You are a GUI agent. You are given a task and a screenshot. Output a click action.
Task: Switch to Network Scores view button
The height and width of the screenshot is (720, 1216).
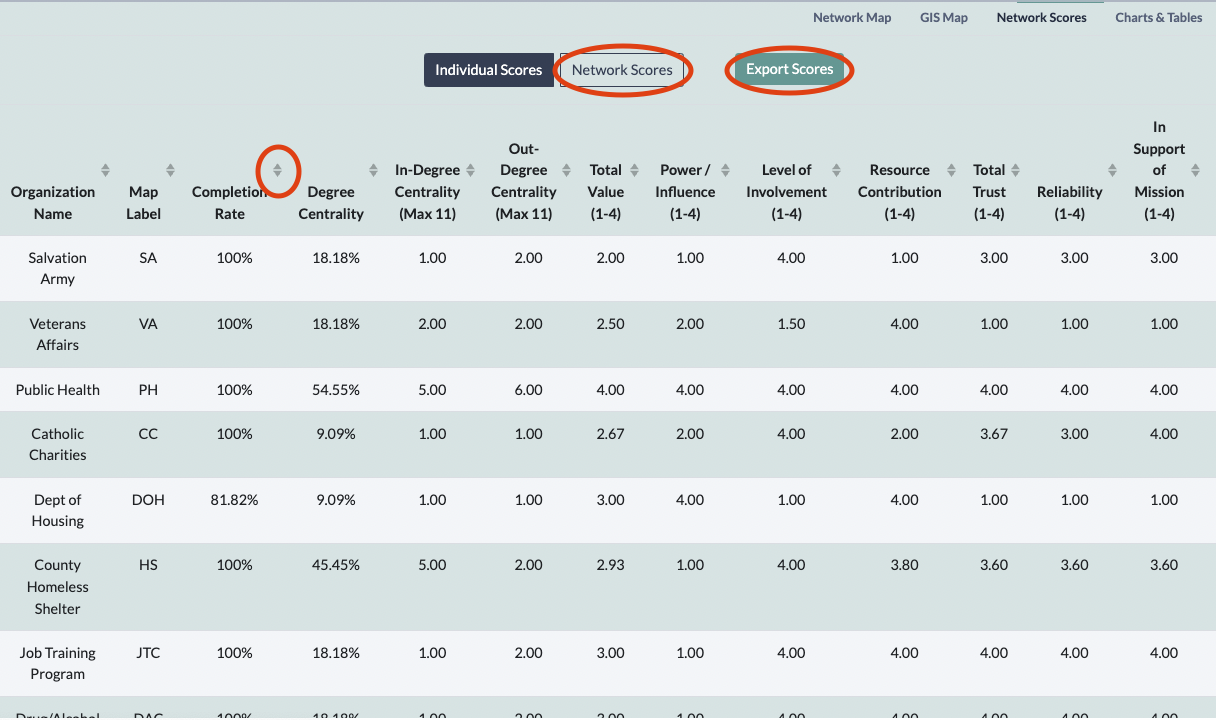tap(622, 70)
